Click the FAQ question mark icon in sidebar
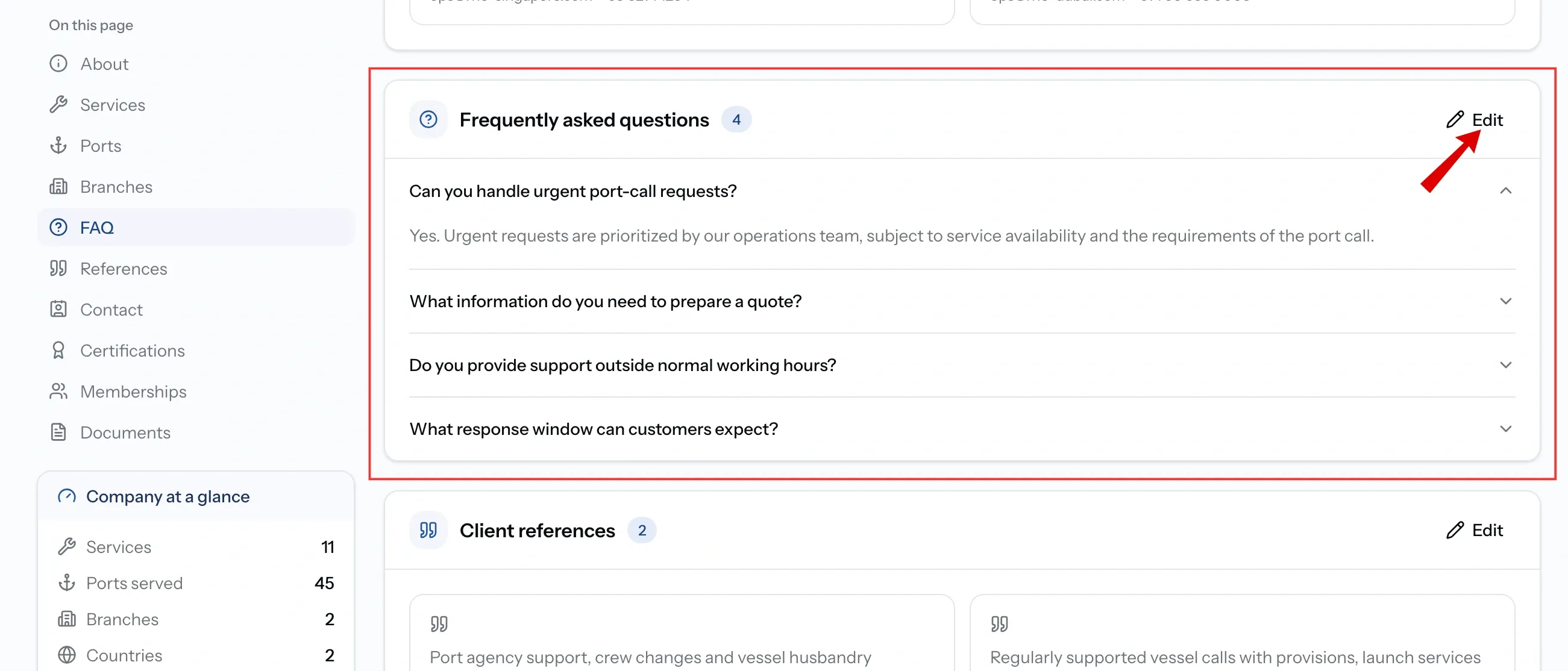 [58, 228]
